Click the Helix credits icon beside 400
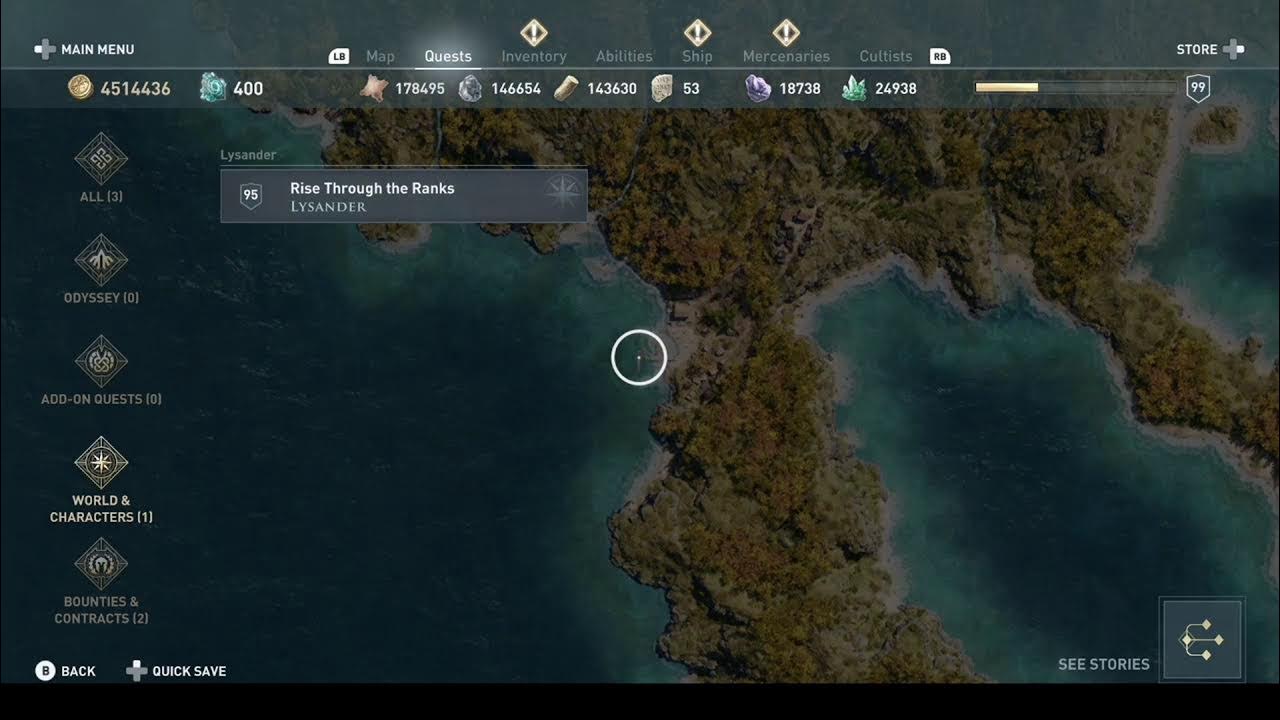1280x720 pixels. pos(213,88)
